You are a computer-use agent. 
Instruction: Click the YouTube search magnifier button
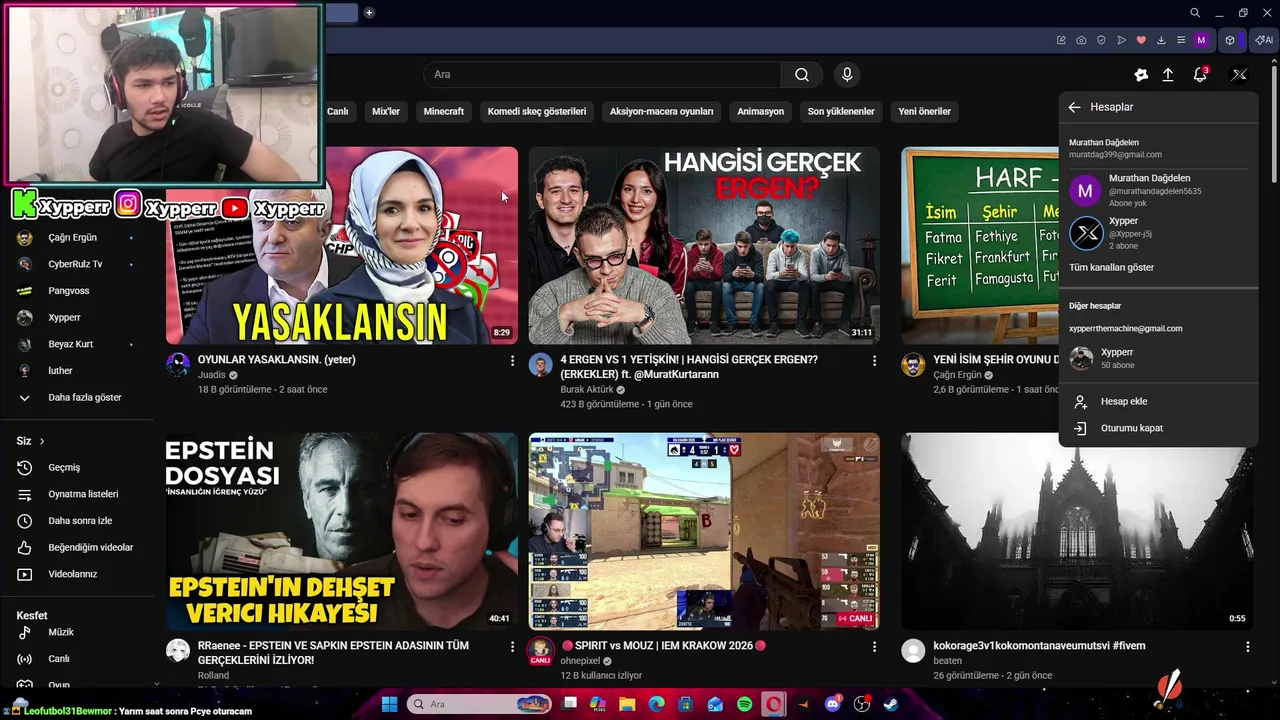pos(801,75)
